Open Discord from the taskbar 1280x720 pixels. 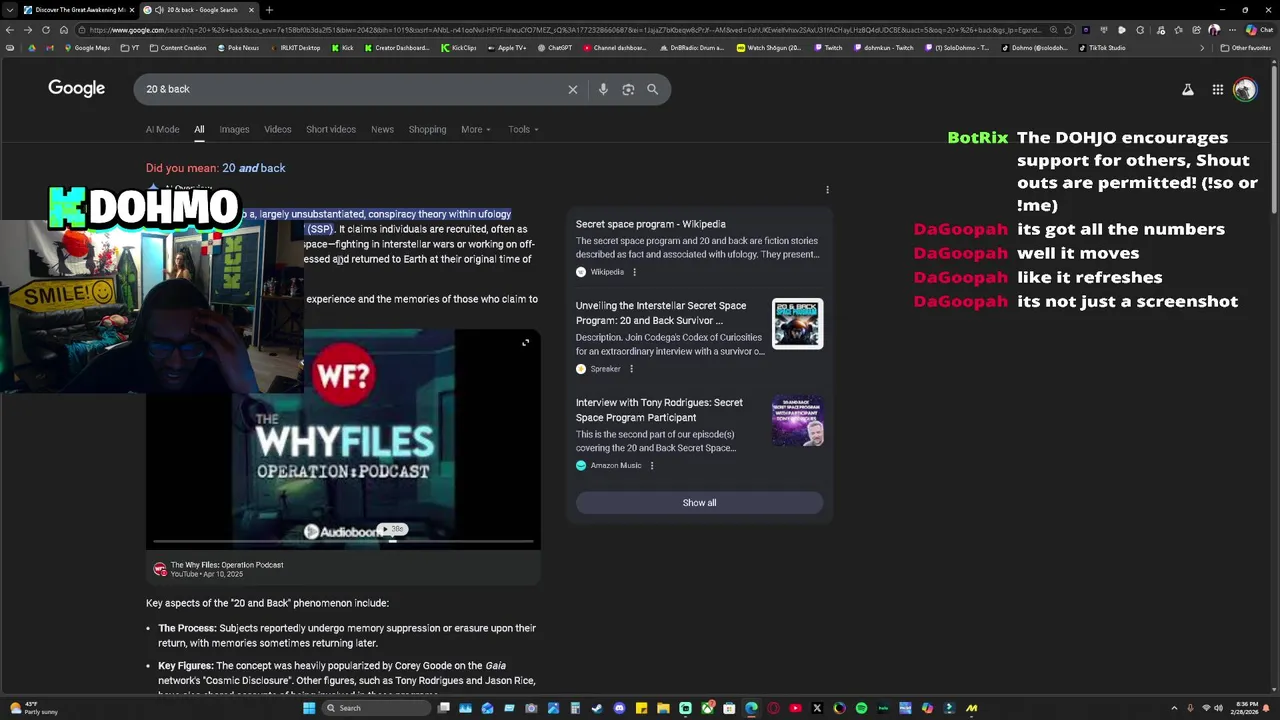click(x=619, y=708)
